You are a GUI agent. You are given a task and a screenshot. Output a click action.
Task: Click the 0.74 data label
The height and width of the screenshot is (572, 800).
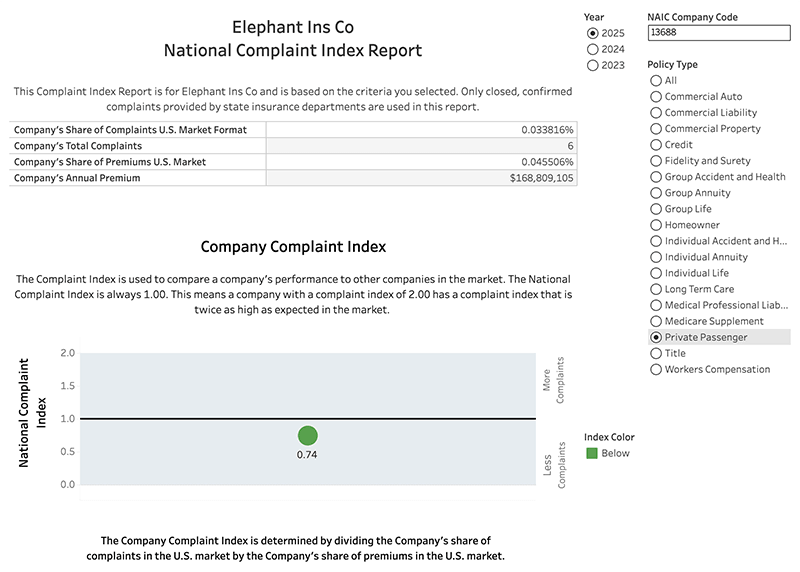[307, 455]
